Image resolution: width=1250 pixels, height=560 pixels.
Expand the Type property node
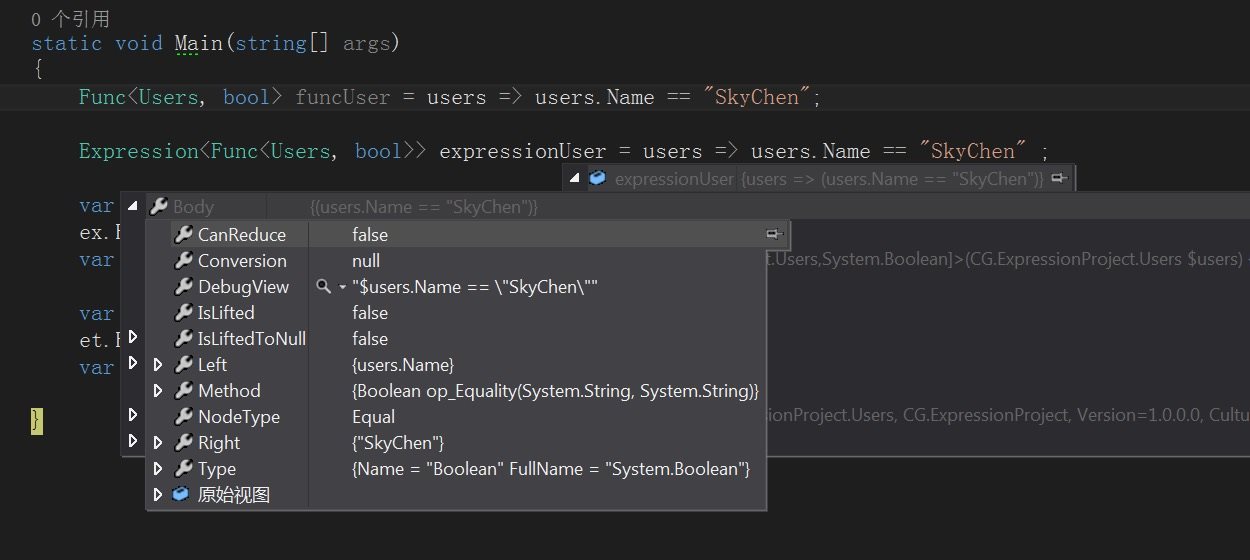(x=157, y=469)
